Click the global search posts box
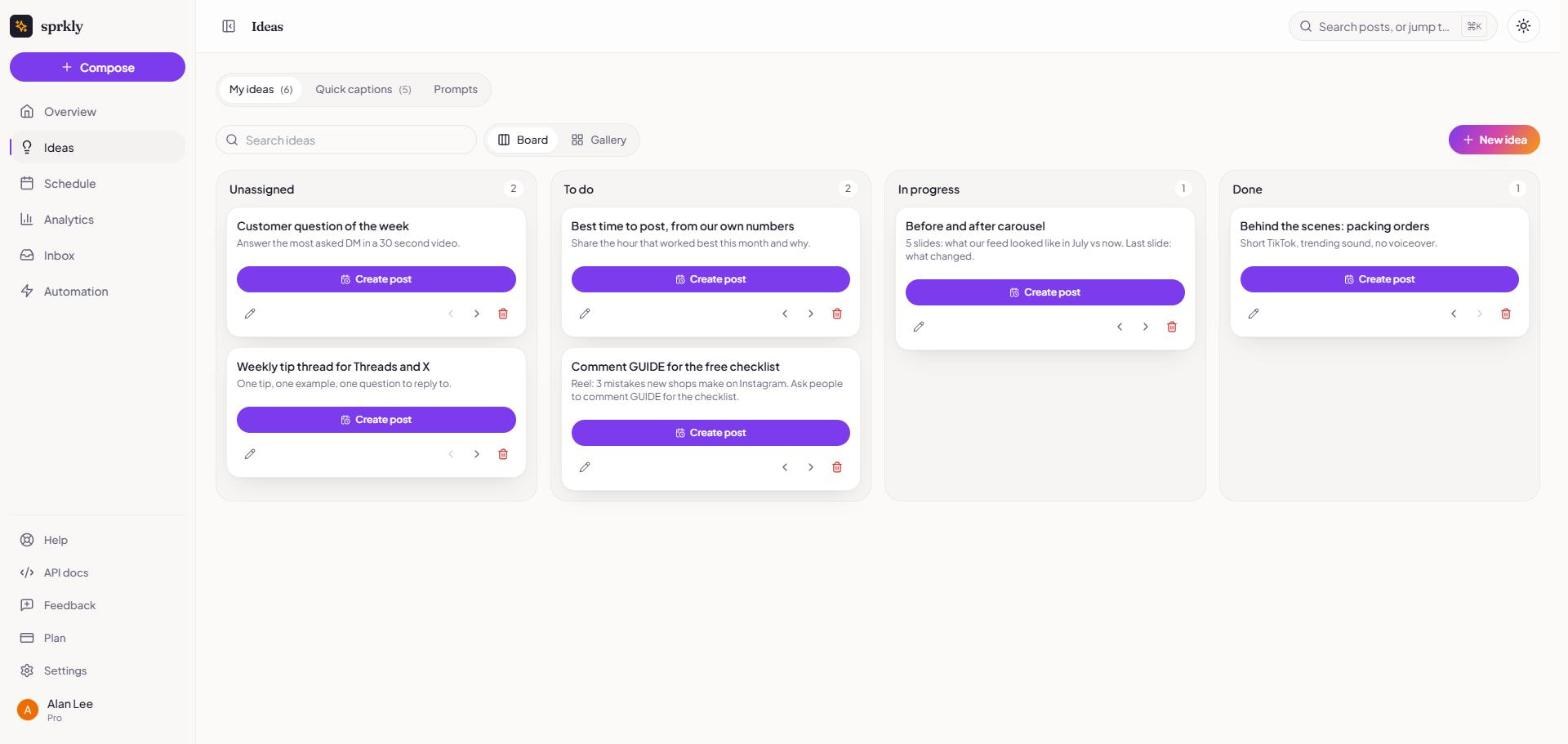Screen dimensions: 1568x744 point(1393,27)
